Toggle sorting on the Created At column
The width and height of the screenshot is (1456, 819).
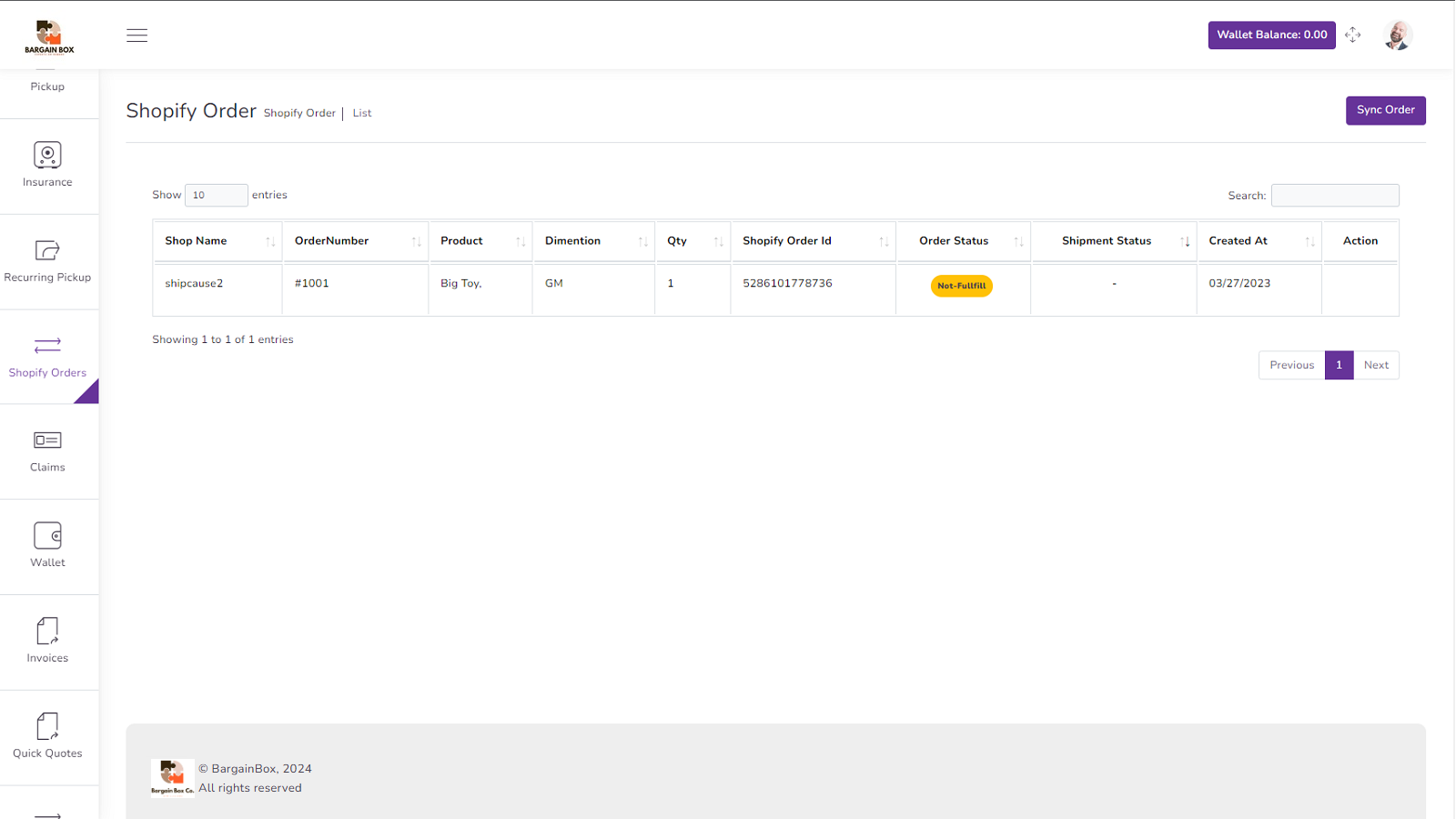1310,240
